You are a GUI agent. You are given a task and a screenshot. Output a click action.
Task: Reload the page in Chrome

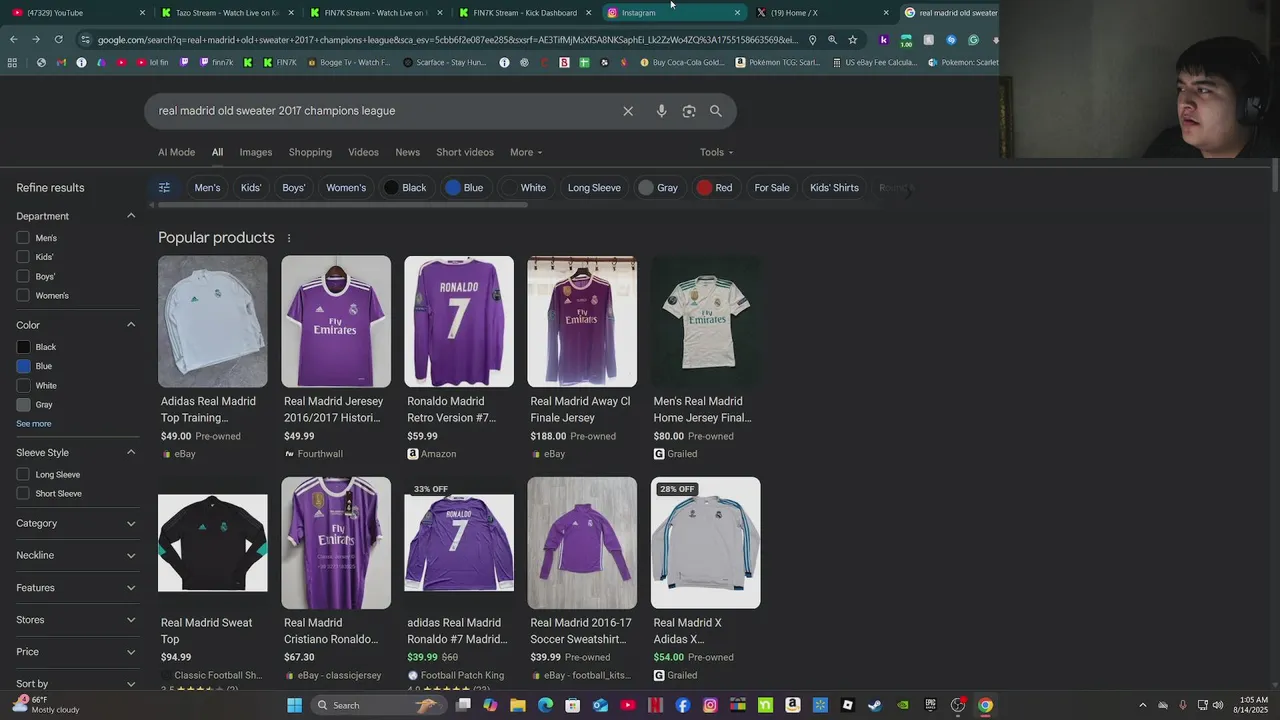pos(58,40)
